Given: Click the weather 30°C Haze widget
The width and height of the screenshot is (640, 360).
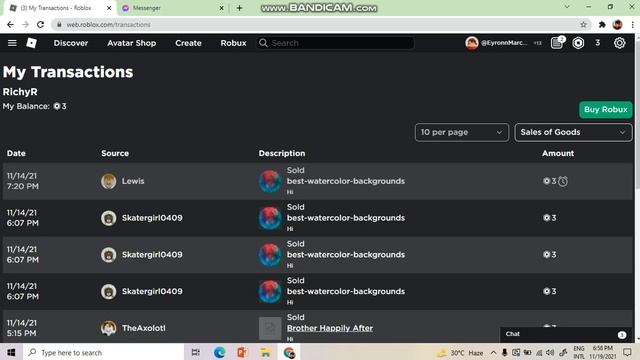Looking at the screenshot, I should [x=460, y=352].
